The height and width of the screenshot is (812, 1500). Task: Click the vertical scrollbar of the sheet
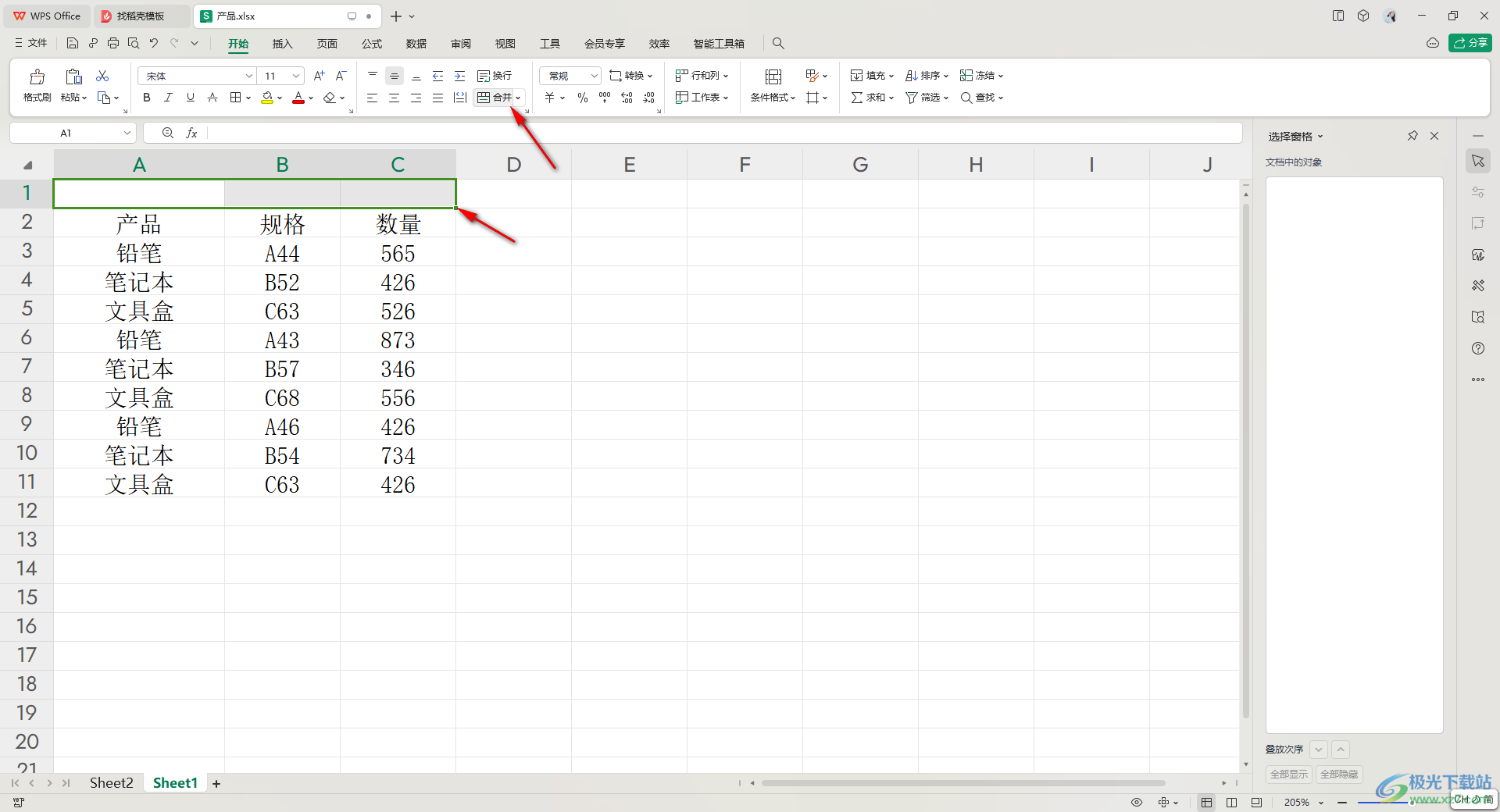point(1245,461)
